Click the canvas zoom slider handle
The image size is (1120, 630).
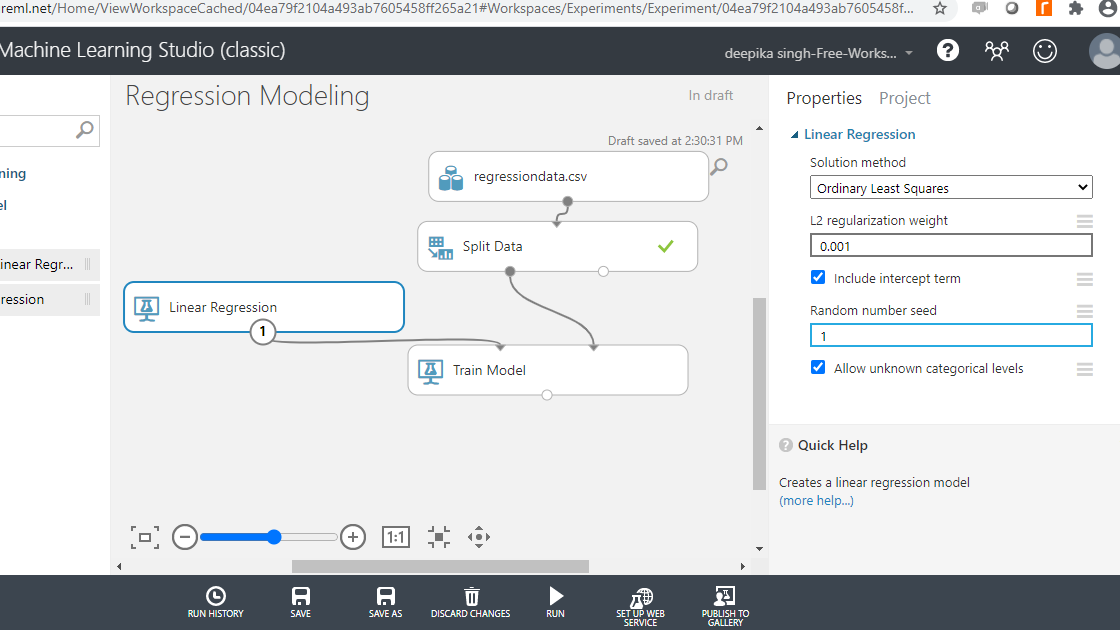pyautogui.click(x=274, y=537)
